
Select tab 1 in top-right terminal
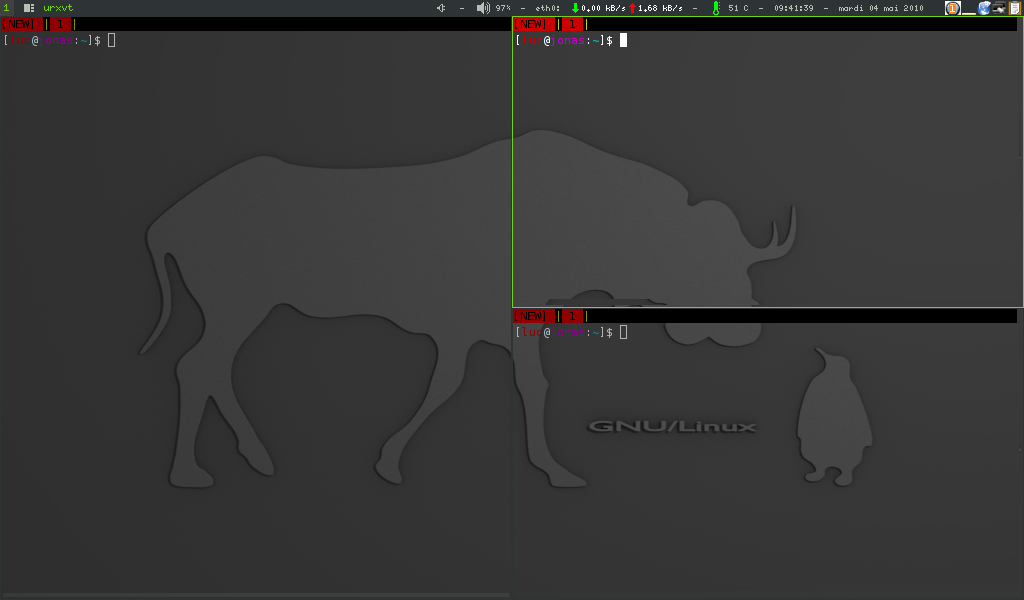tap(571, 24)
